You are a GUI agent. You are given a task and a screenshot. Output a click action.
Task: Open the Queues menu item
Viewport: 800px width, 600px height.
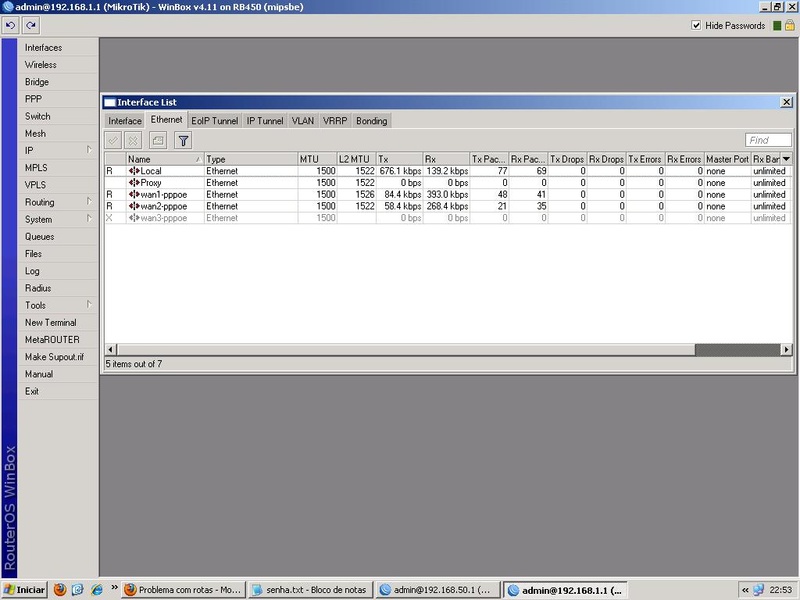pos(39,236)
